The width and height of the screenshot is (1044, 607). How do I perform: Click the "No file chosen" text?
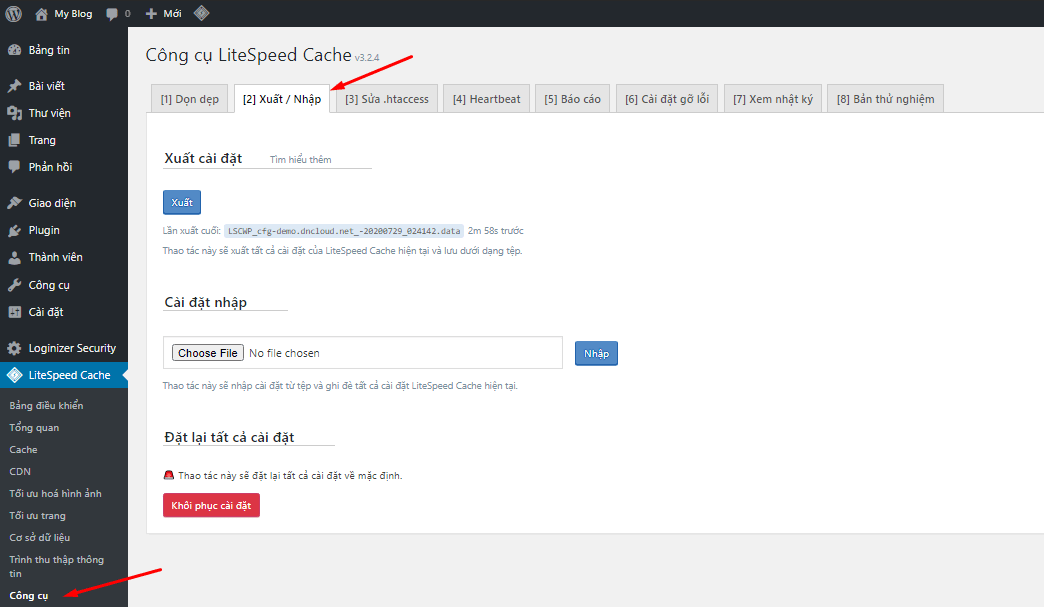coord(284,353)
